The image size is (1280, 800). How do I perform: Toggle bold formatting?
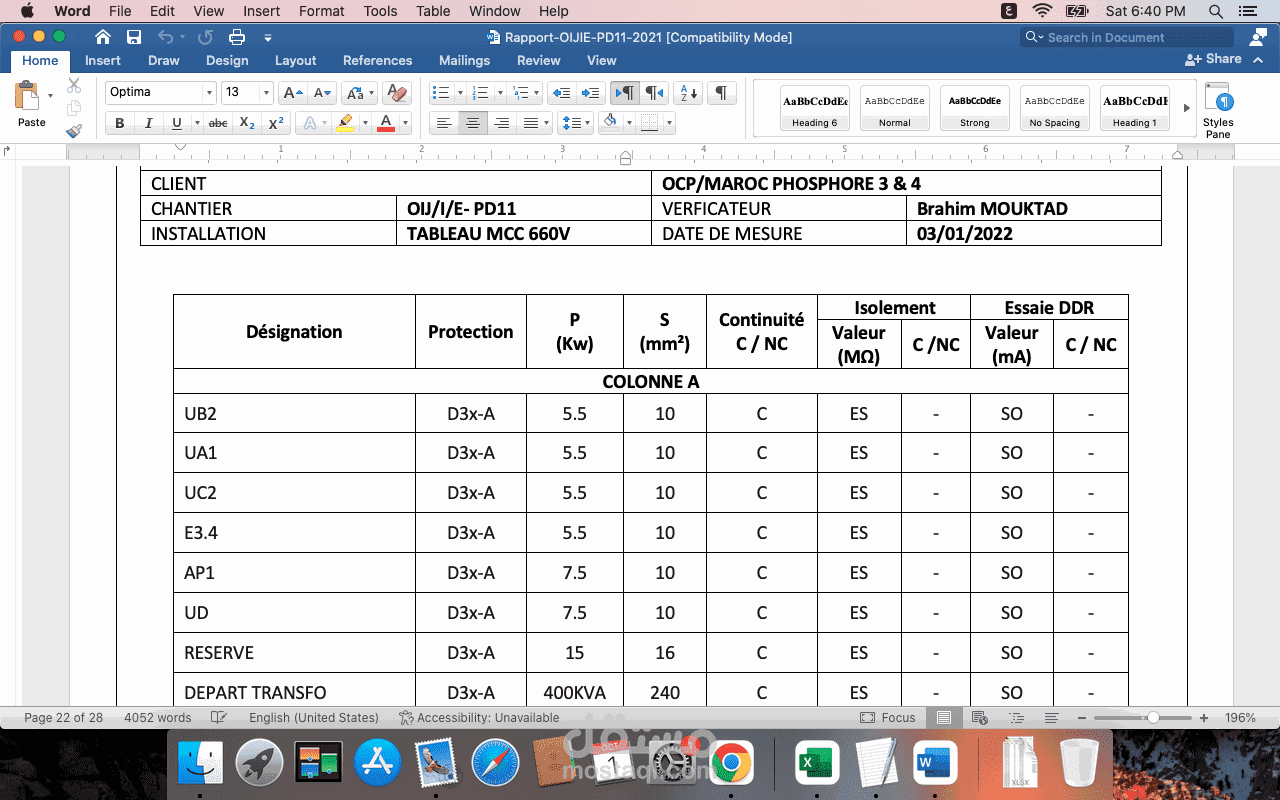[x=120, y=123]
